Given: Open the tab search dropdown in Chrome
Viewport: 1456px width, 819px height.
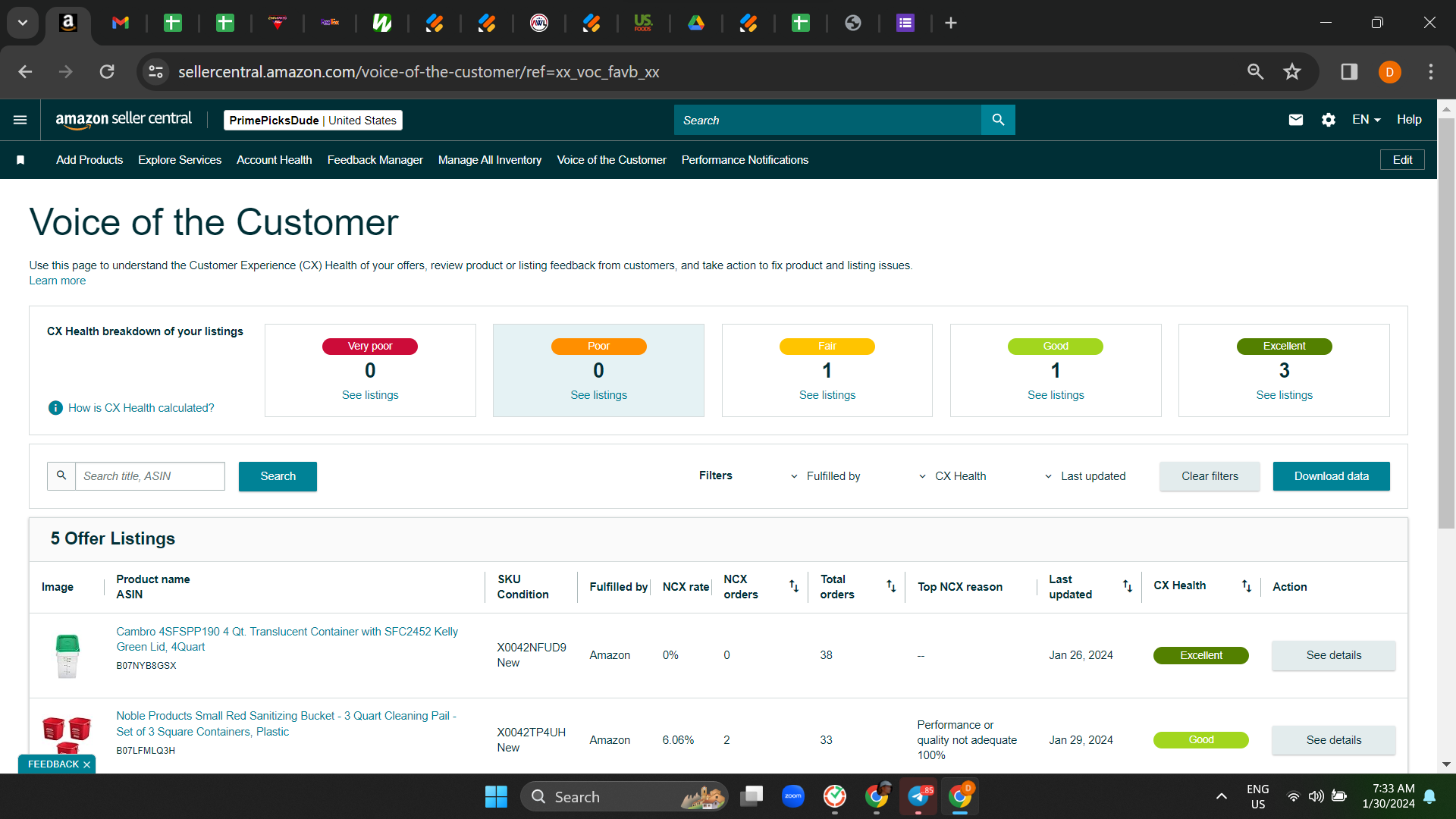Looking at the screenshot, I should click(23, 24).
